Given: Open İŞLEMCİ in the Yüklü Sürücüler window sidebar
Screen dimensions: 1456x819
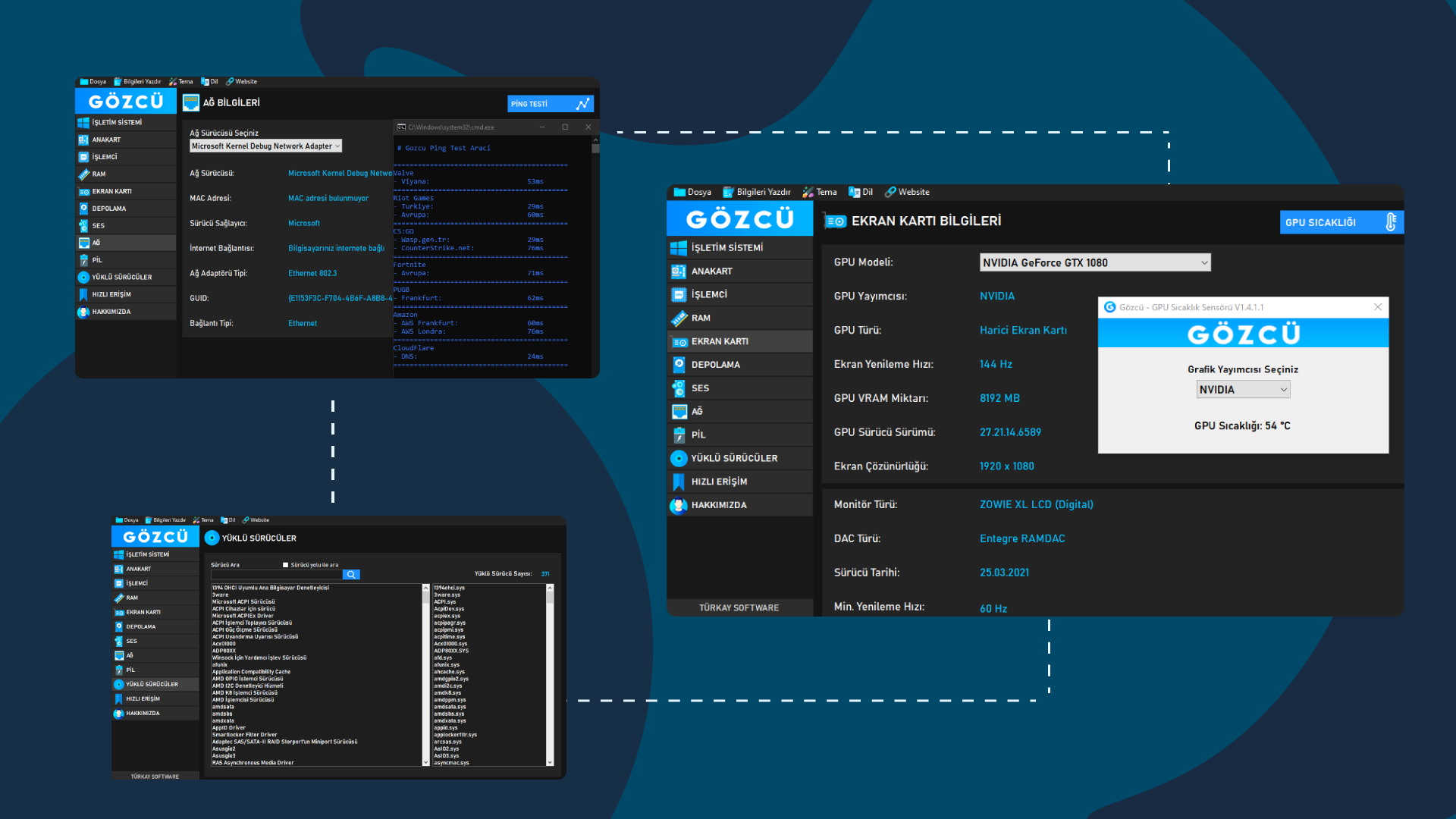Looking at the screenshot, I should 136,583.
